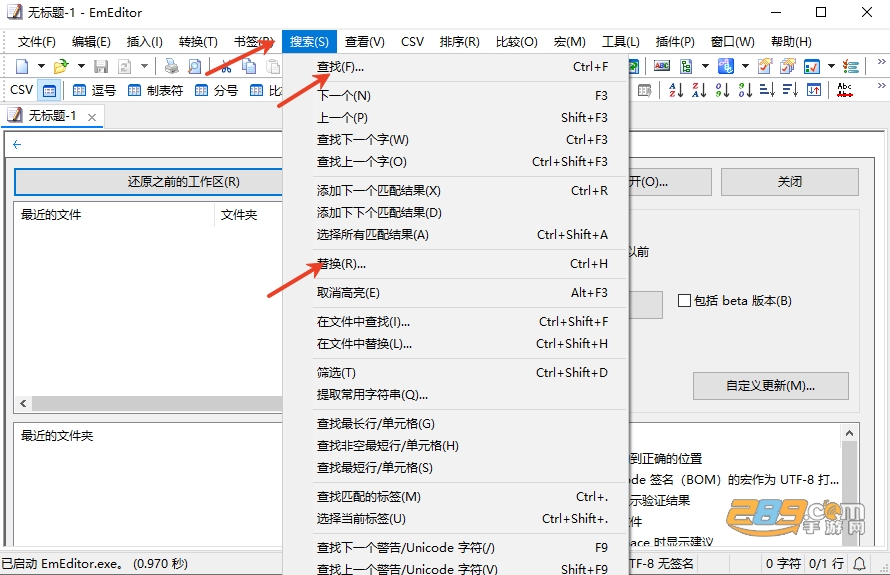Expand the blue marker icon dropdown arrow
Screen dimensions: 890x575
coord(745,66)
